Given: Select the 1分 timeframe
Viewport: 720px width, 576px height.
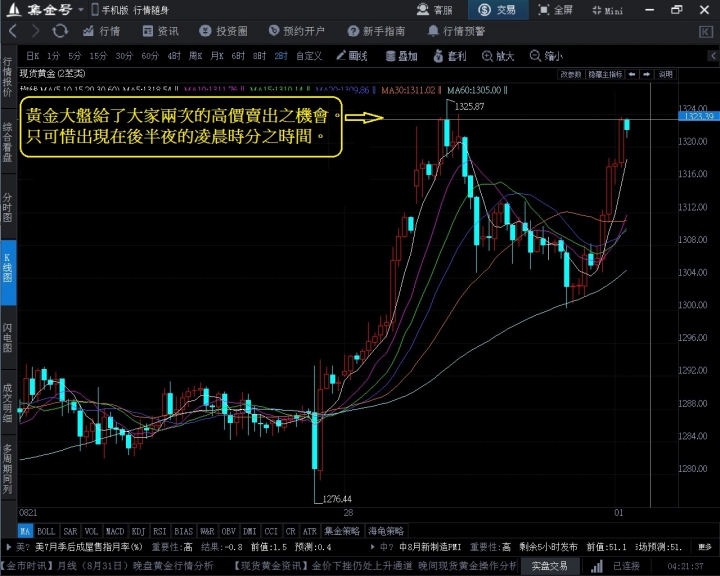Looking at the screenshot, I should coord(53,56).
